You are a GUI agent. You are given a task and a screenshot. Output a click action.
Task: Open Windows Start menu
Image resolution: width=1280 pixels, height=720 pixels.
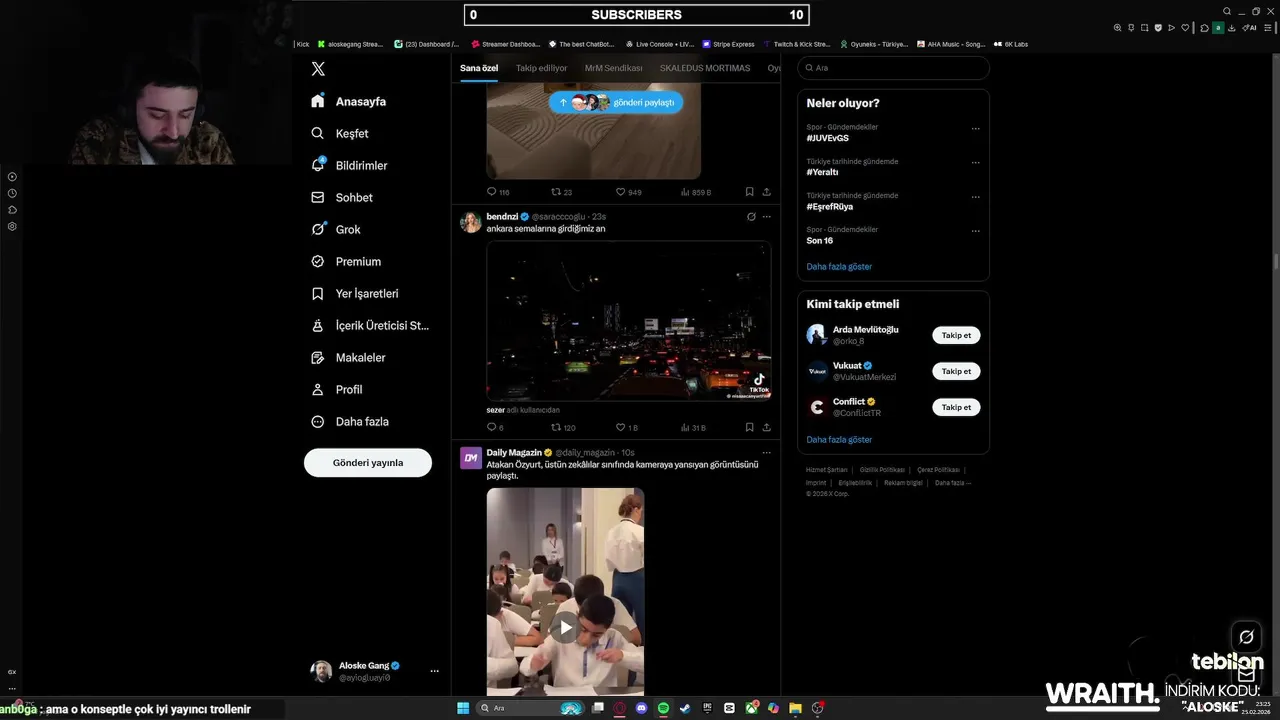[x=463, y=708]
